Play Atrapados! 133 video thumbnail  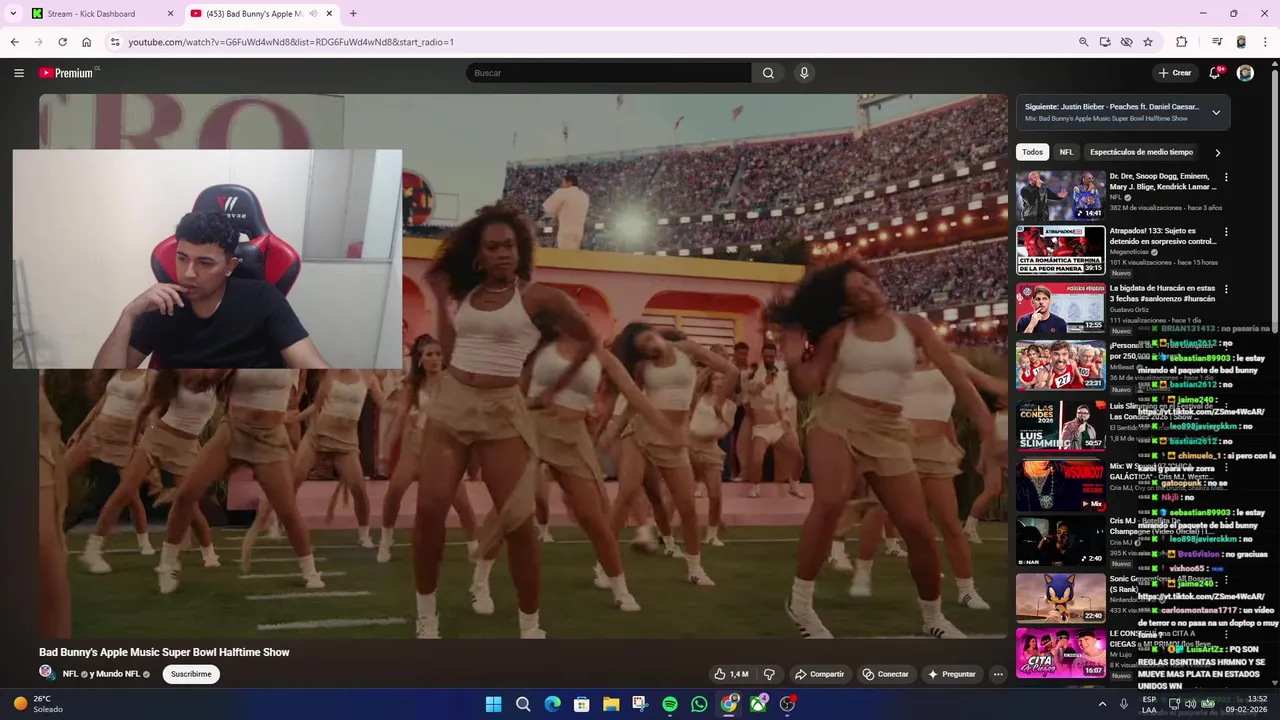[1060, 250]
